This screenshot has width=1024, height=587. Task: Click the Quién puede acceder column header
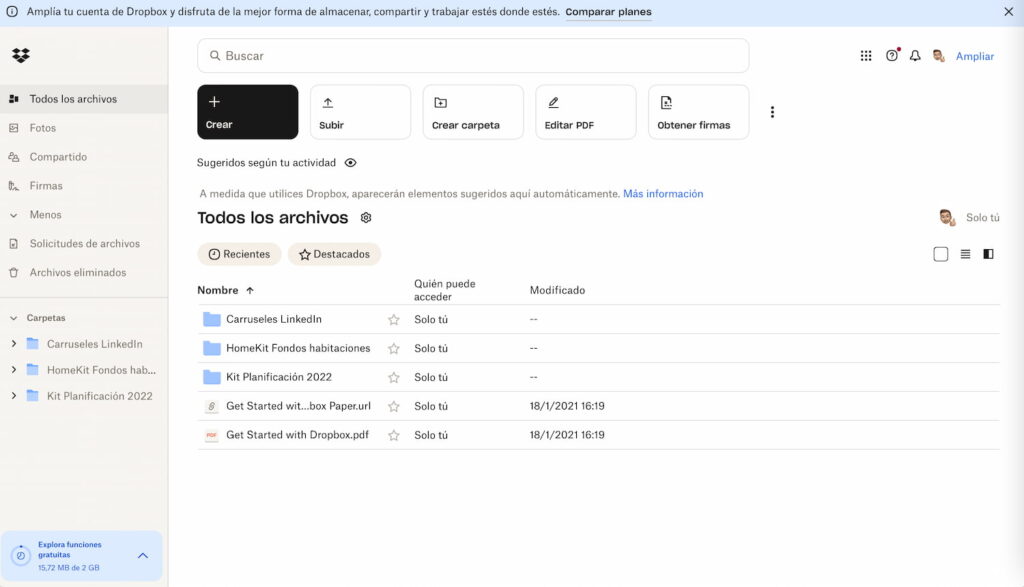click(x=445, y=291)
